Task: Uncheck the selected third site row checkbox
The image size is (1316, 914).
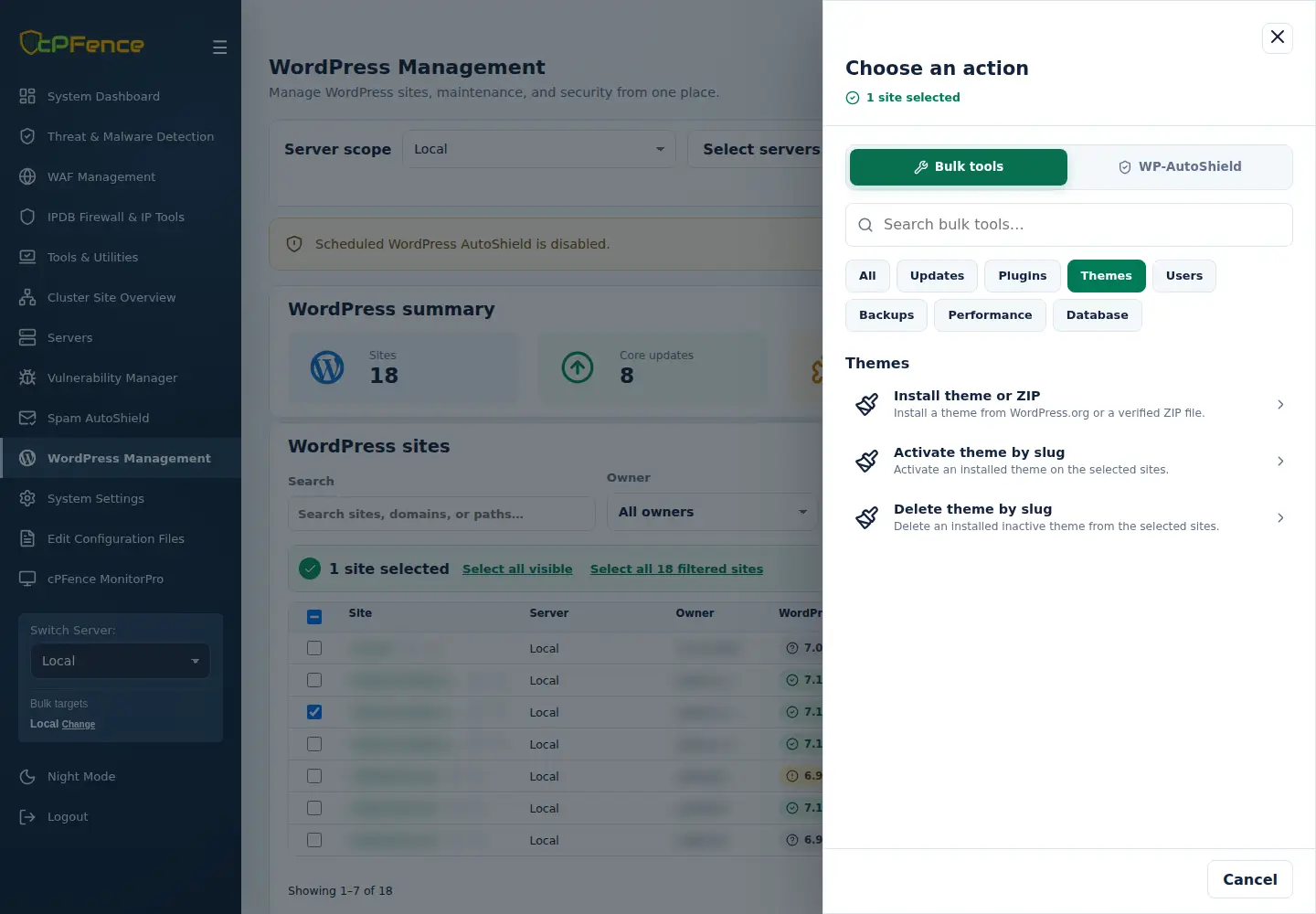Action: point(314,712)
